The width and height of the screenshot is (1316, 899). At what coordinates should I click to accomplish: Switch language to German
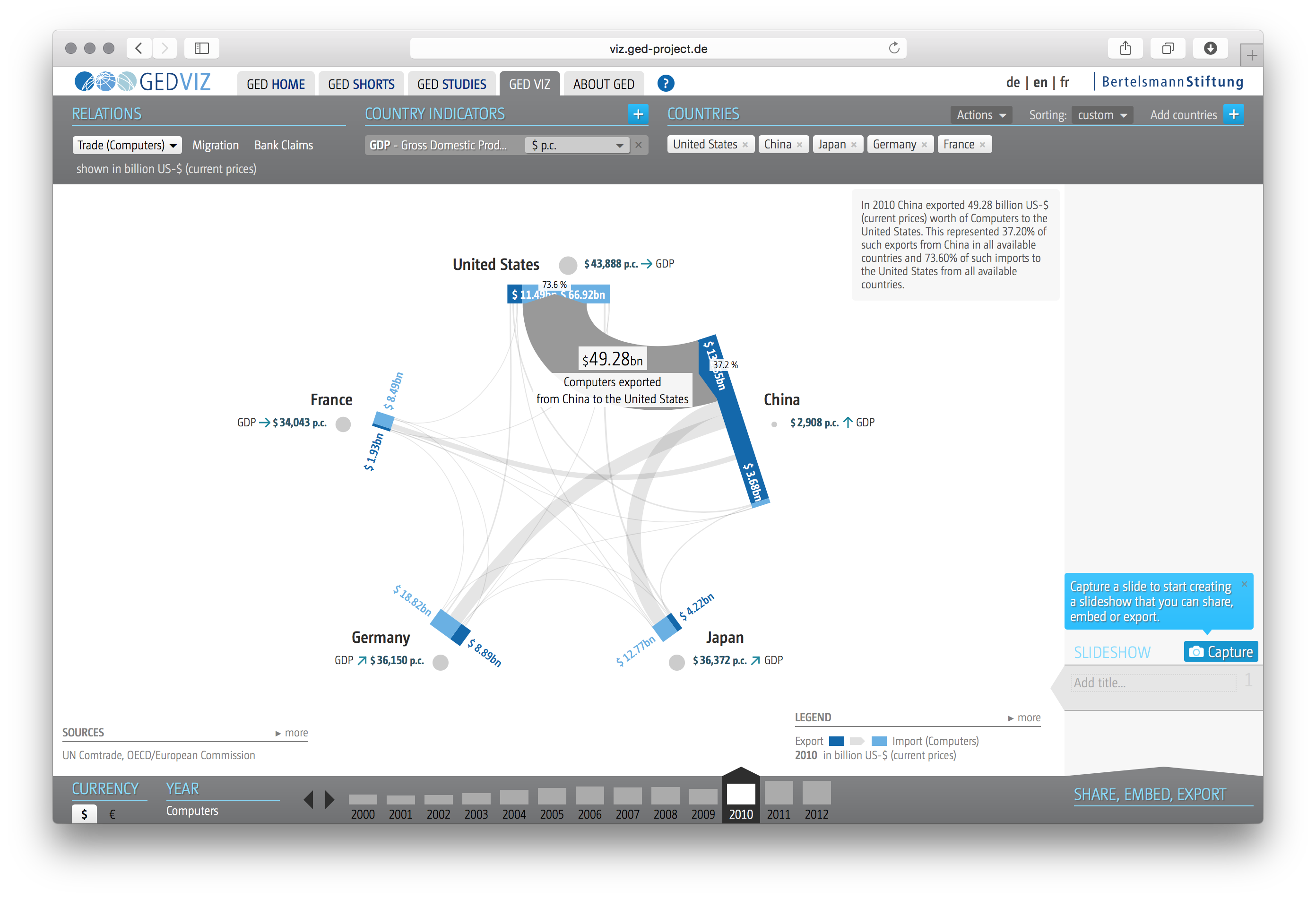[1013, 83]
